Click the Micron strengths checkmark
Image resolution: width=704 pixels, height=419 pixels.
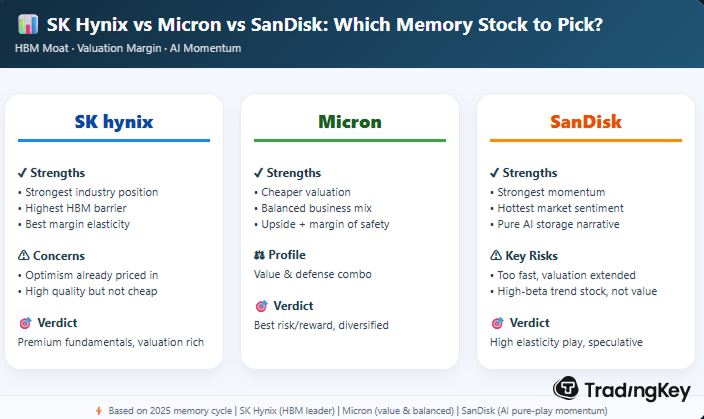tap(260, 173)
